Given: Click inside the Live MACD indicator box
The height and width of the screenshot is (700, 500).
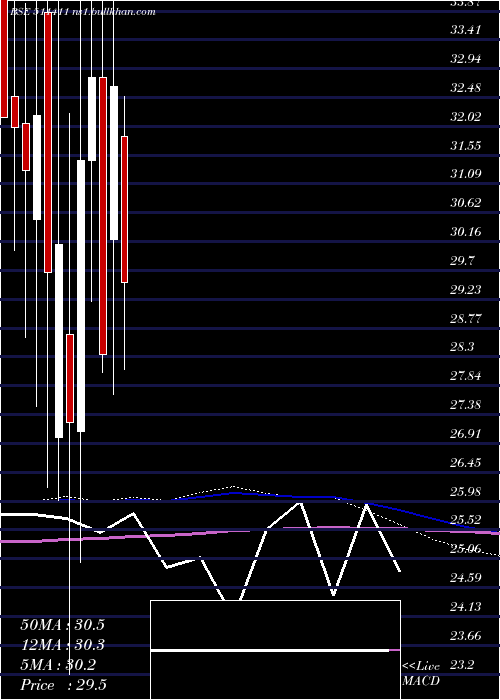Looking at the screenshot, I should point(275,650).
